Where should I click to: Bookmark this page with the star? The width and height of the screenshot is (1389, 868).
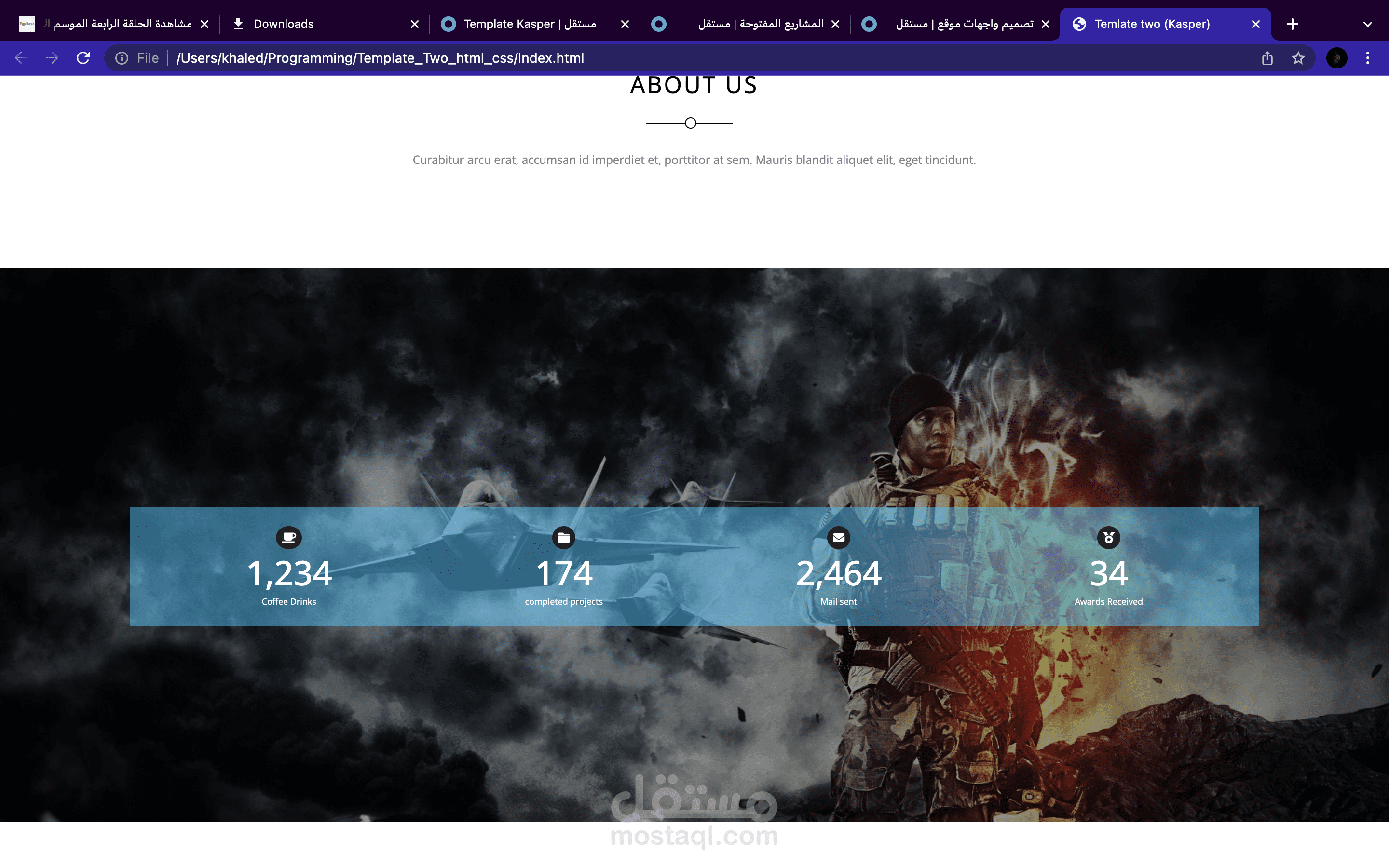click(1298, 58)
